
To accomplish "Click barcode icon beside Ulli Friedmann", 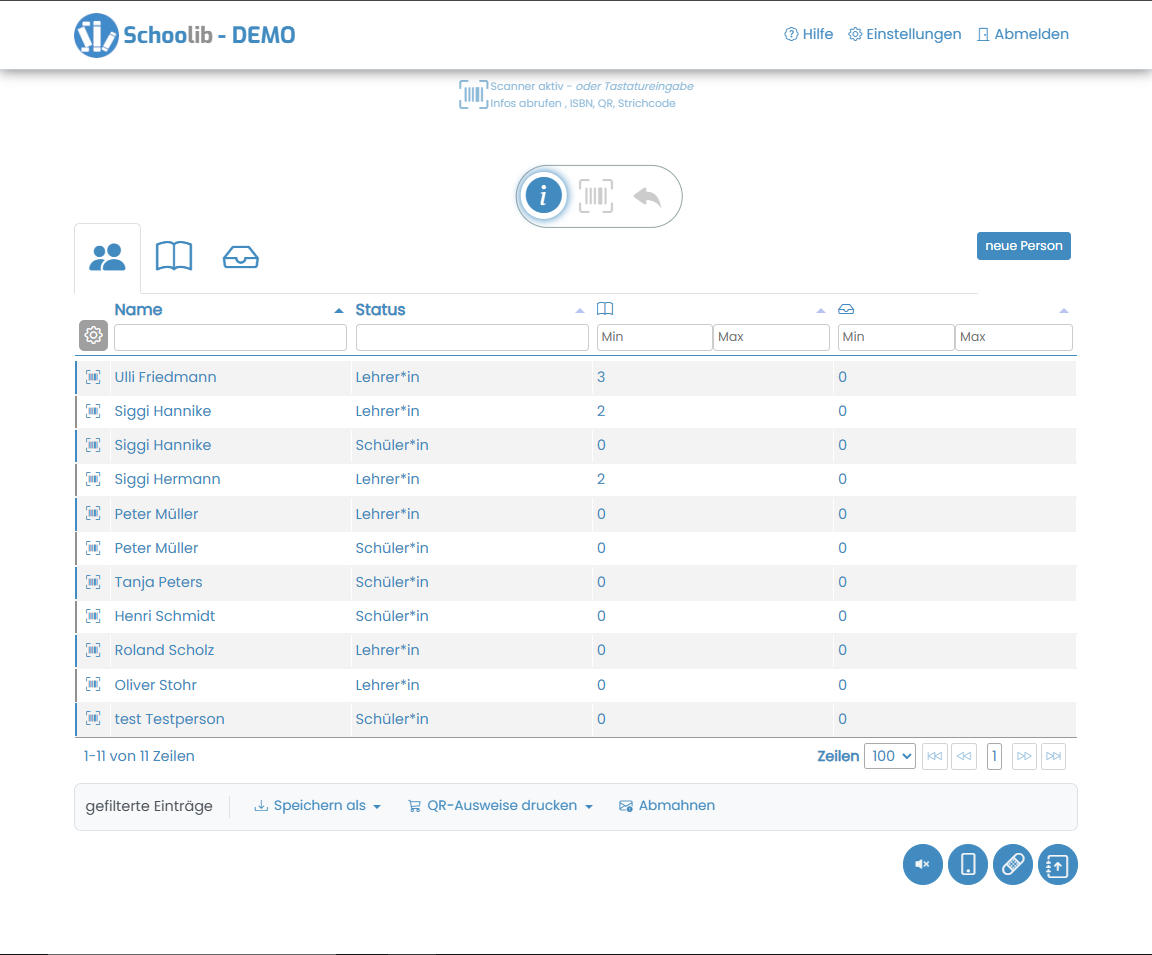I will tap(93, 377).
